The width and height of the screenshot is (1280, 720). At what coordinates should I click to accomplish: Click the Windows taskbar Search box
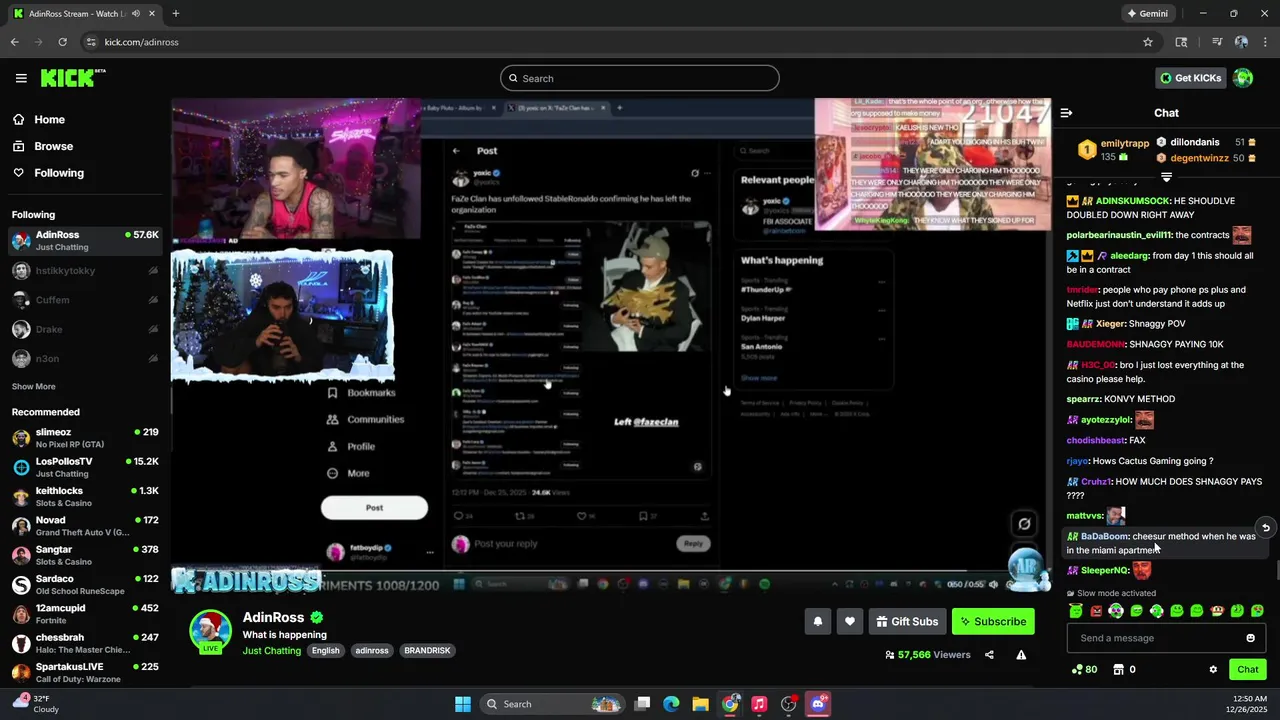[551, 704]
